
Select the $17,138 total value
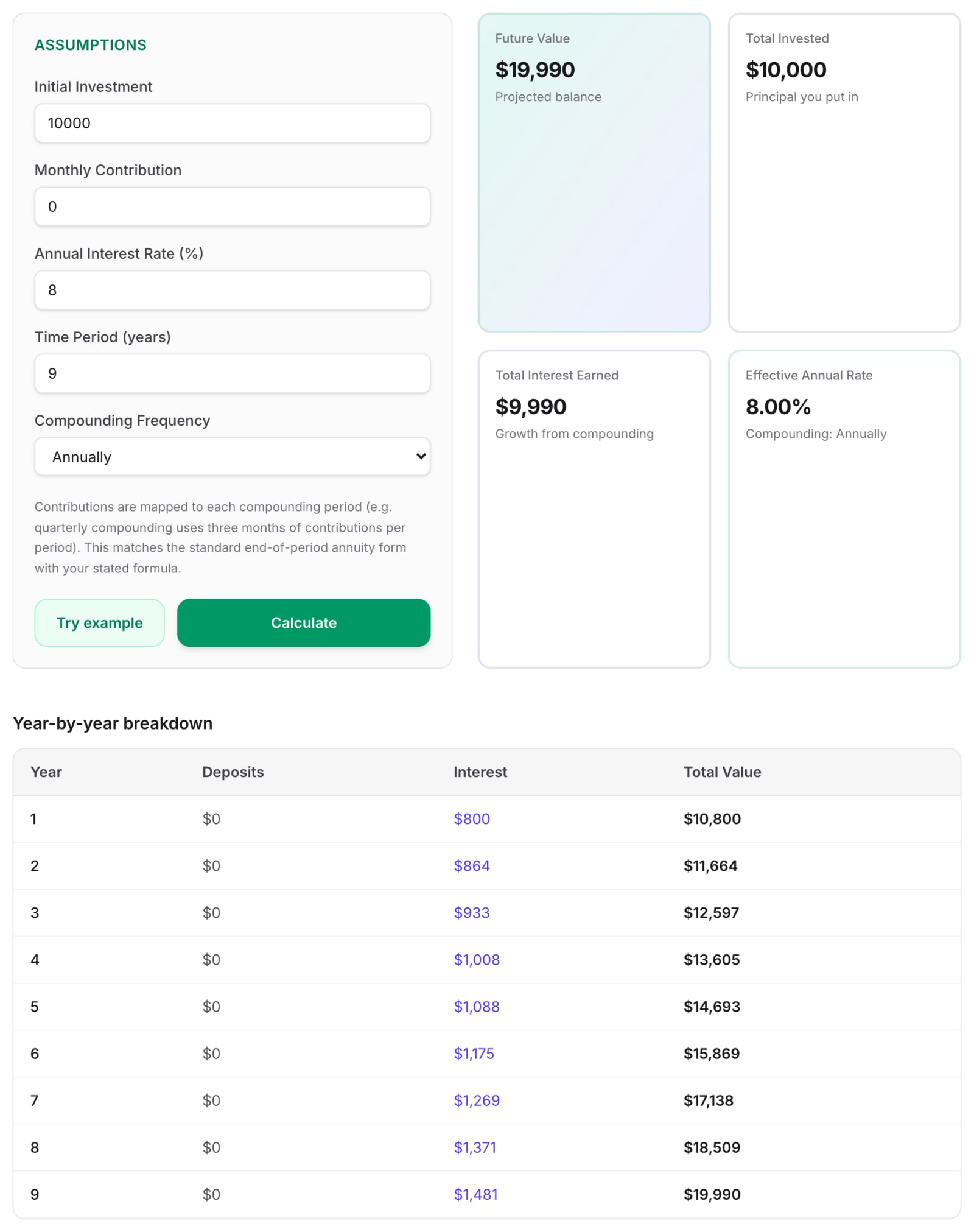point(709,1100)
